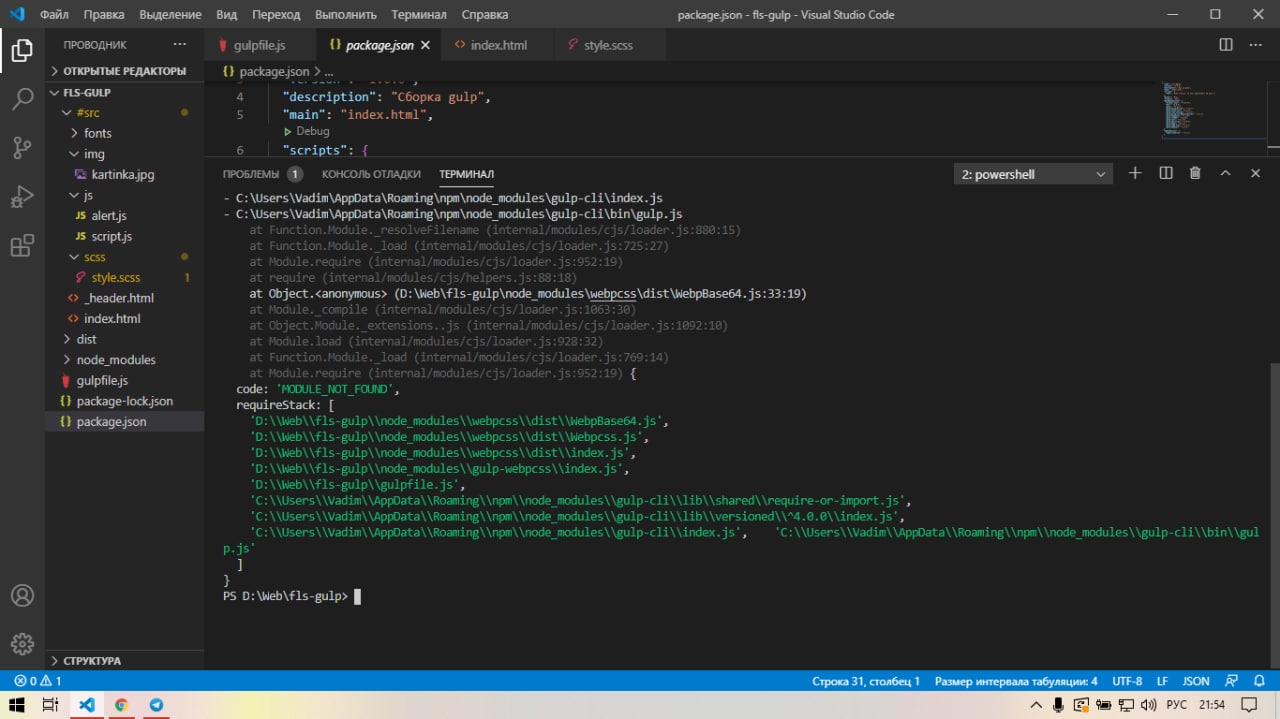The height and width of the screenshot is (719, 1280).
Task: Open alert.js in explorer tree
Action: [125, 216]
